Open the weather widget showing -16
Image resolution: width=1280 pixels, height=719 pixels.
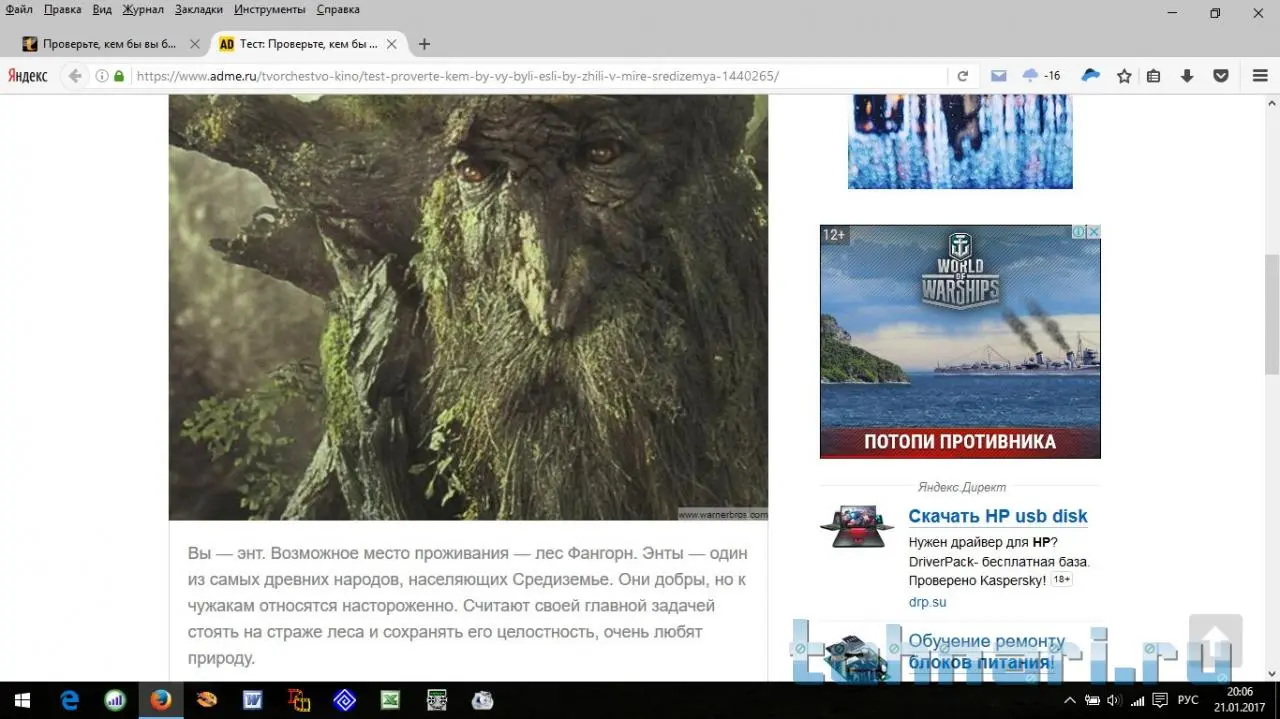[1040, 76]
